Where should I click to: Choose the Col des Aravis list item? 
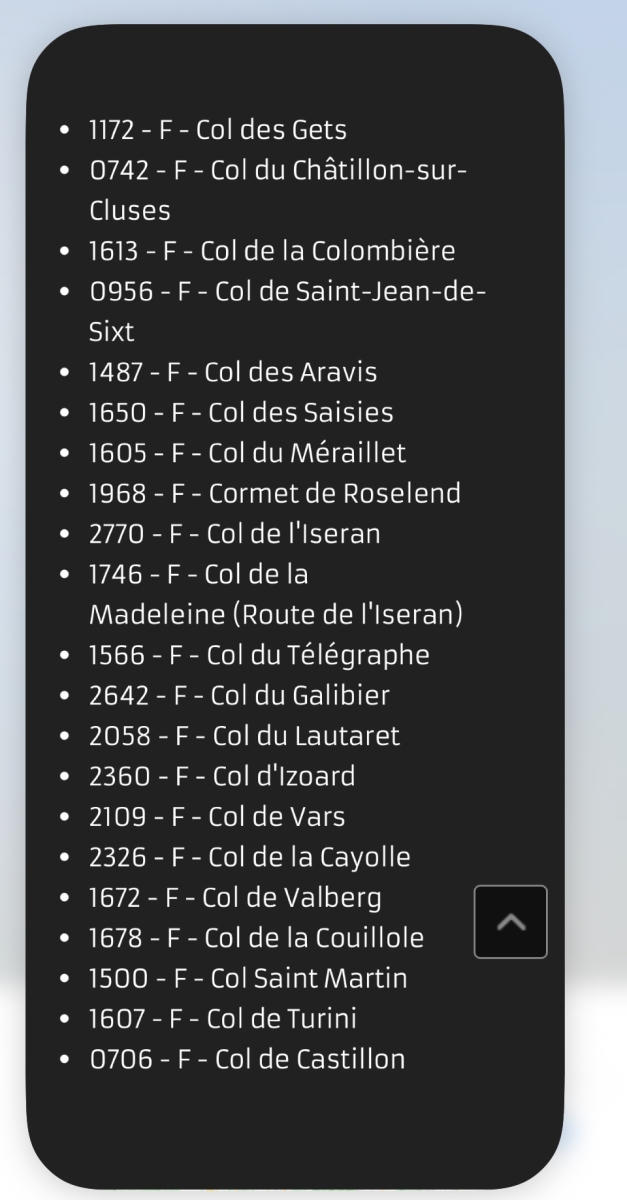tap(233, 373)
